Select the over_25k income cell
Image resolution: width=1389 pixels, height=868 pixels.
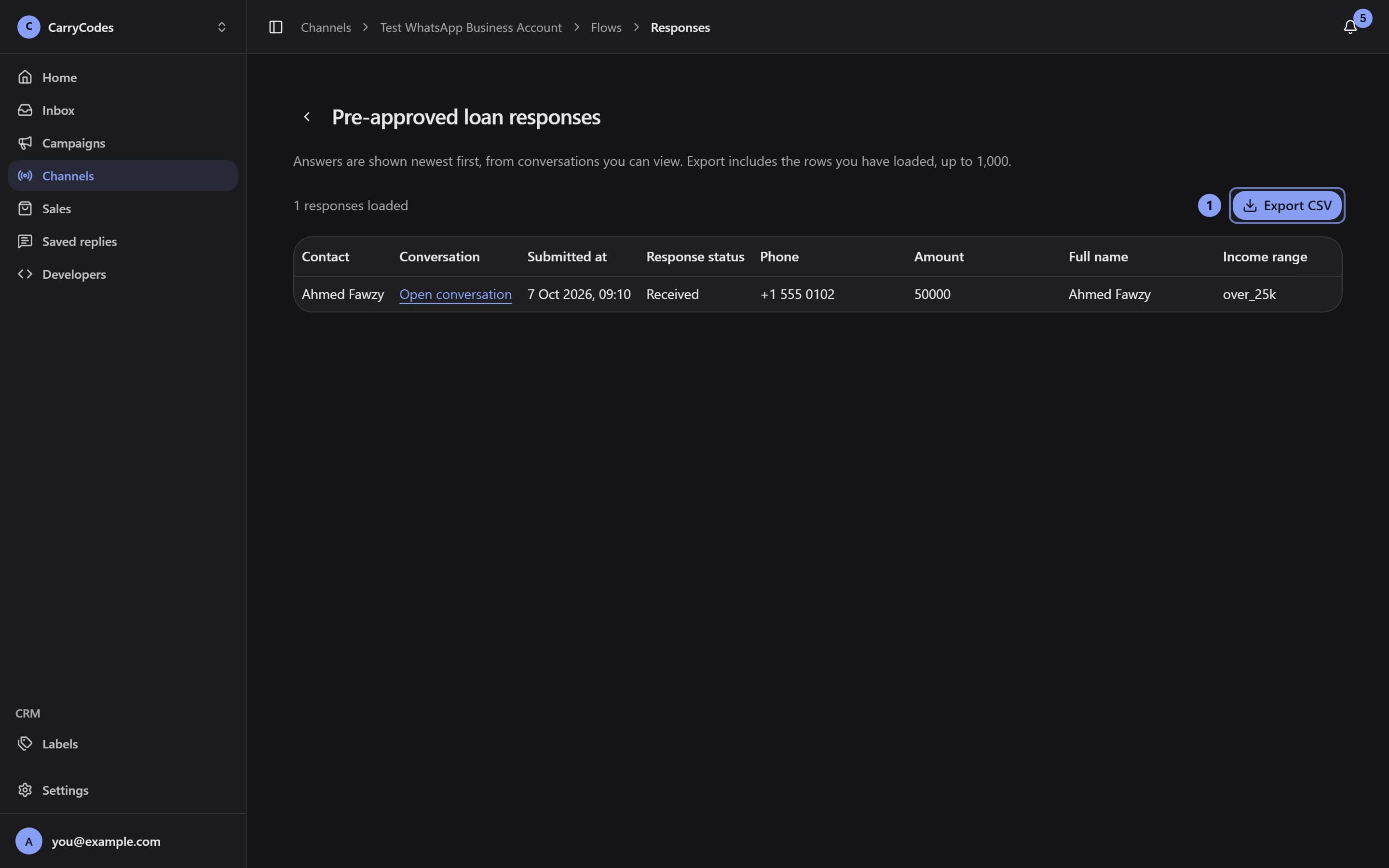click(x=1249, y=294)
